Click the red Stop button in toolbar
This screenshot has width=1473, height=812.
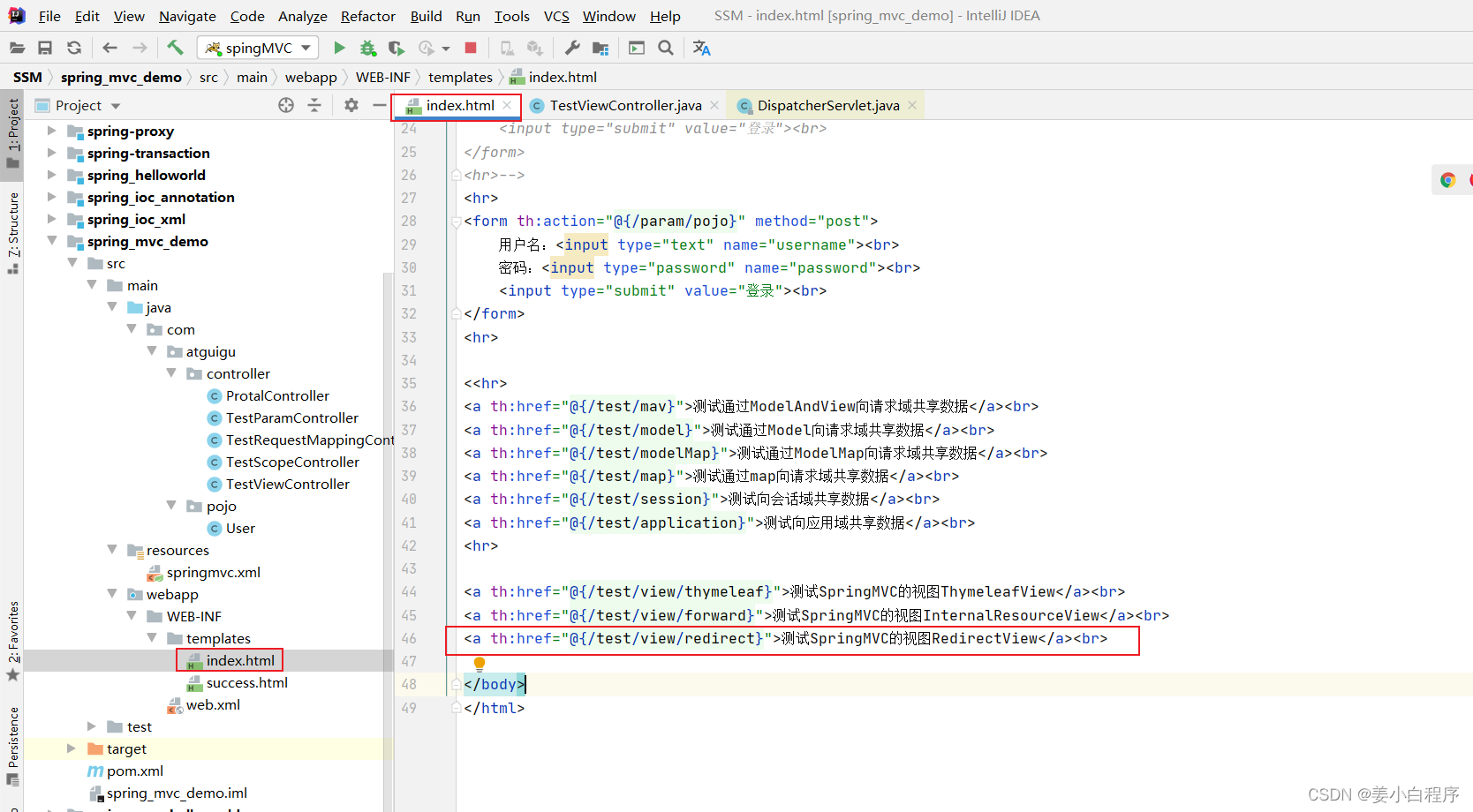(x=471, y=48)
